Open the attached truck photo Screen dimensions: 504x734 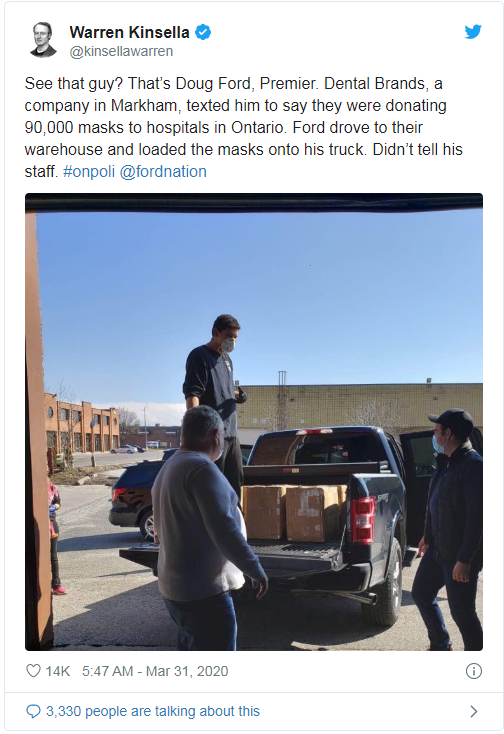coord(254,421)
